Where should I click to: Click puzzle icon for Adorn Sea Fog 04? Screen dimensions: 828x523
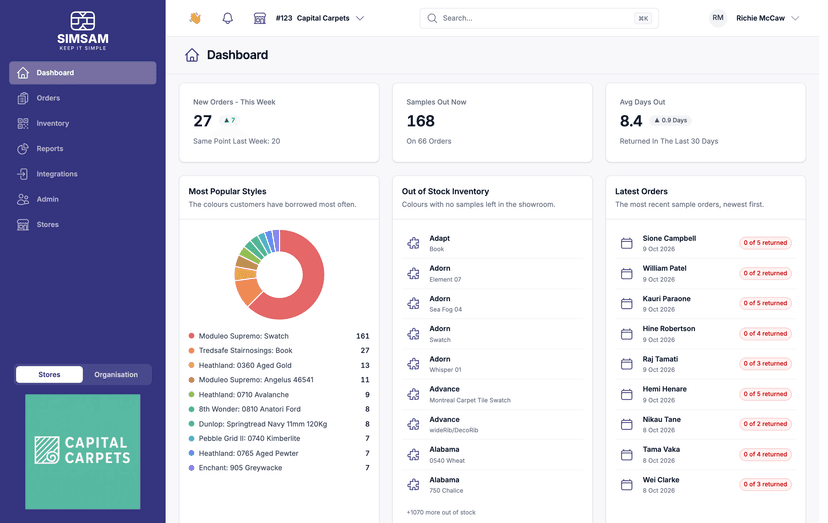pyautogui.click(x=413, y=303)
